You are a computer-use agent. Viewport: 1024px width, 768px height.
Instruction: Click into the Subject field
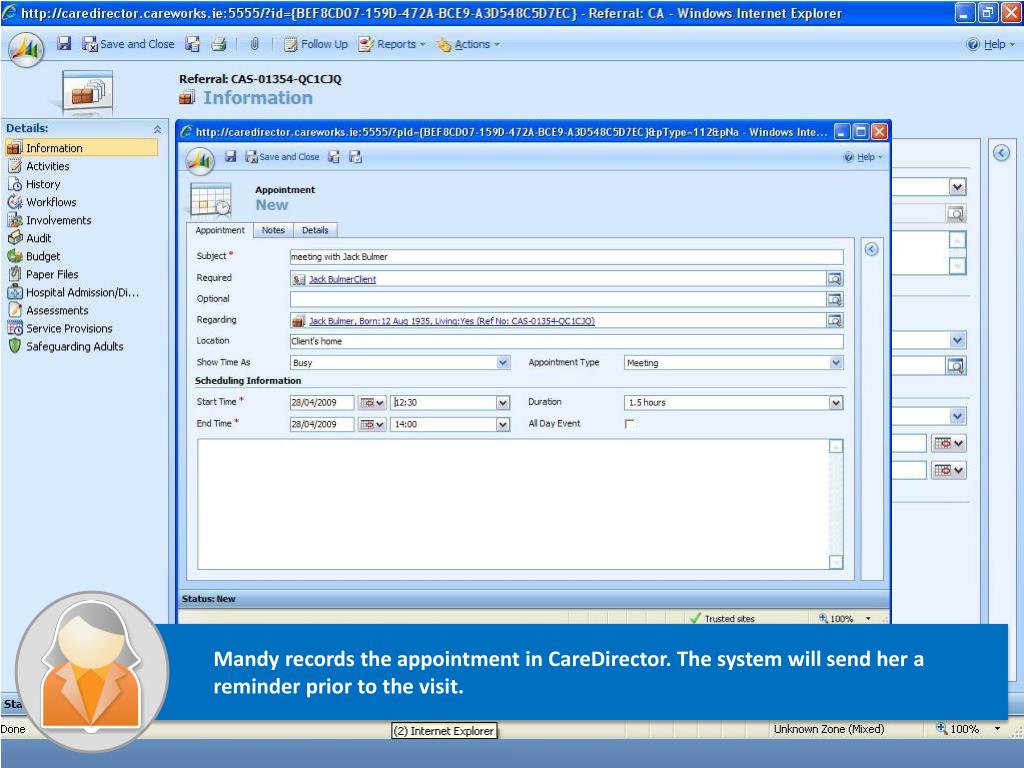click(x=566, y=257)
